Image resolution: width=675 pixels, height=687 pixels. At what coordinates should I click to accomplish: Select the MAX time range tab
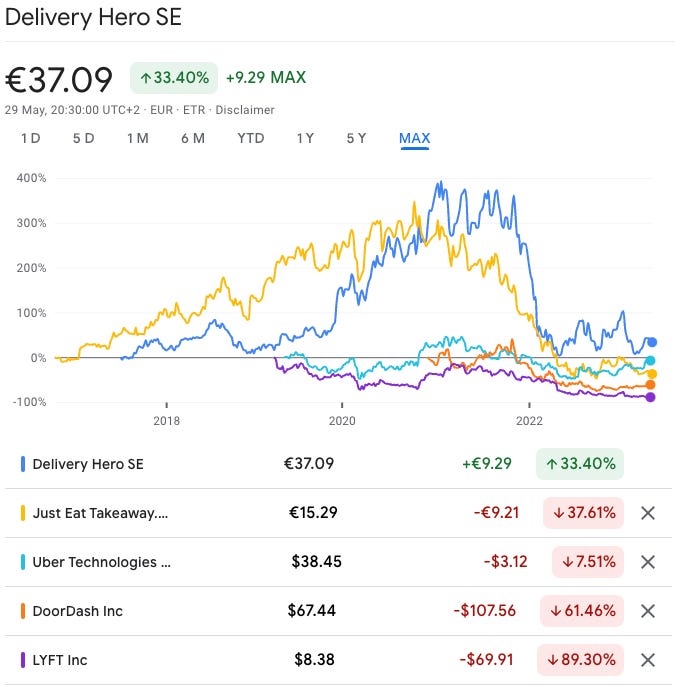(x=414, y=138)
